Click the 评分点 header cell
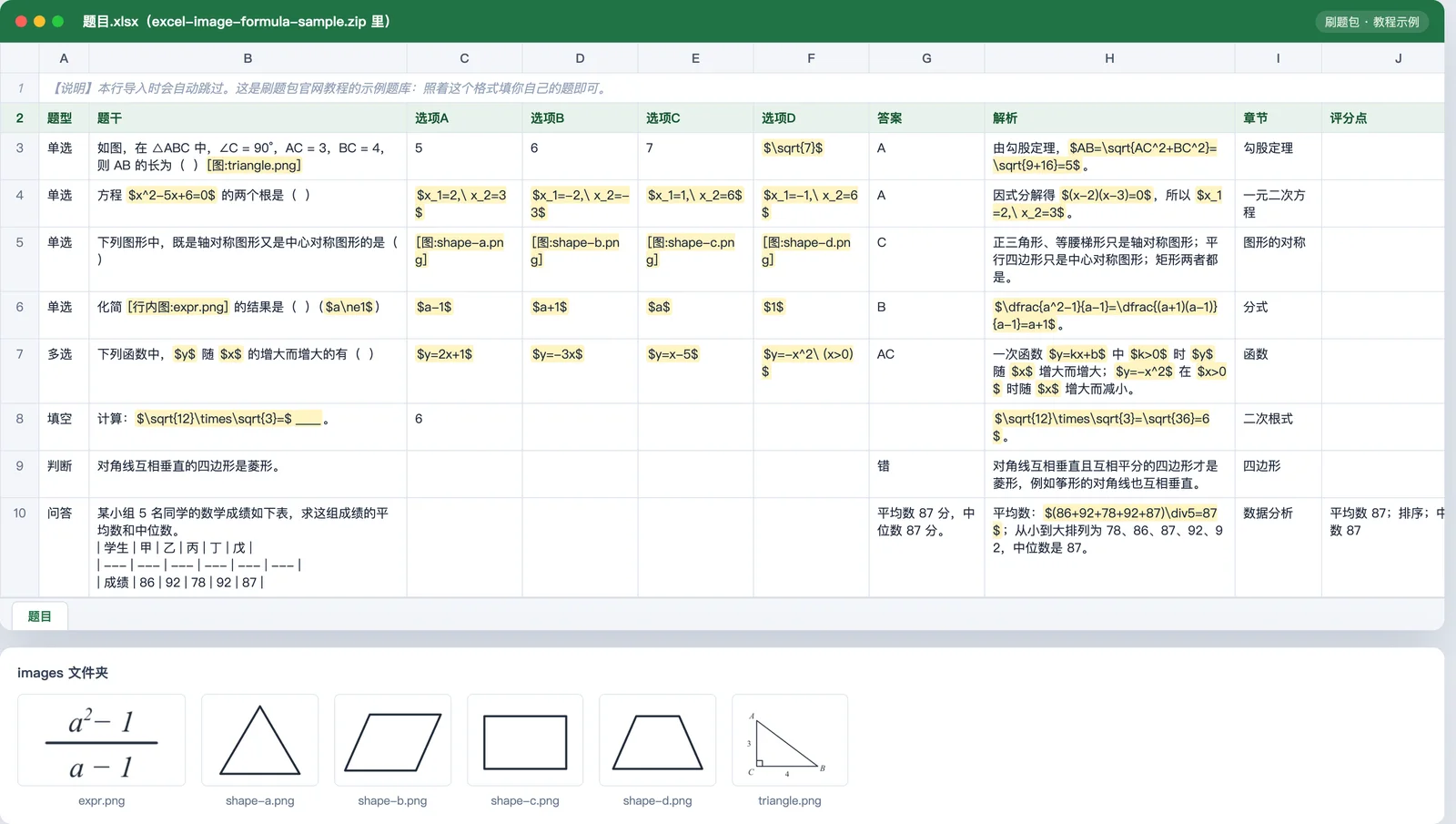1456x824 pixels. pos(1383,118)
